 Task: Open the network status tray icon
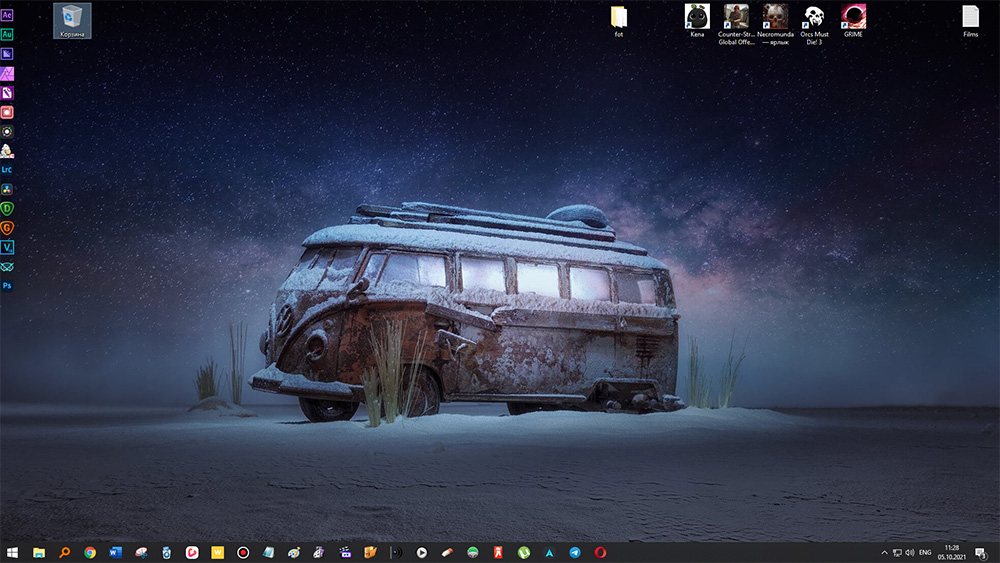pos(897,553)
